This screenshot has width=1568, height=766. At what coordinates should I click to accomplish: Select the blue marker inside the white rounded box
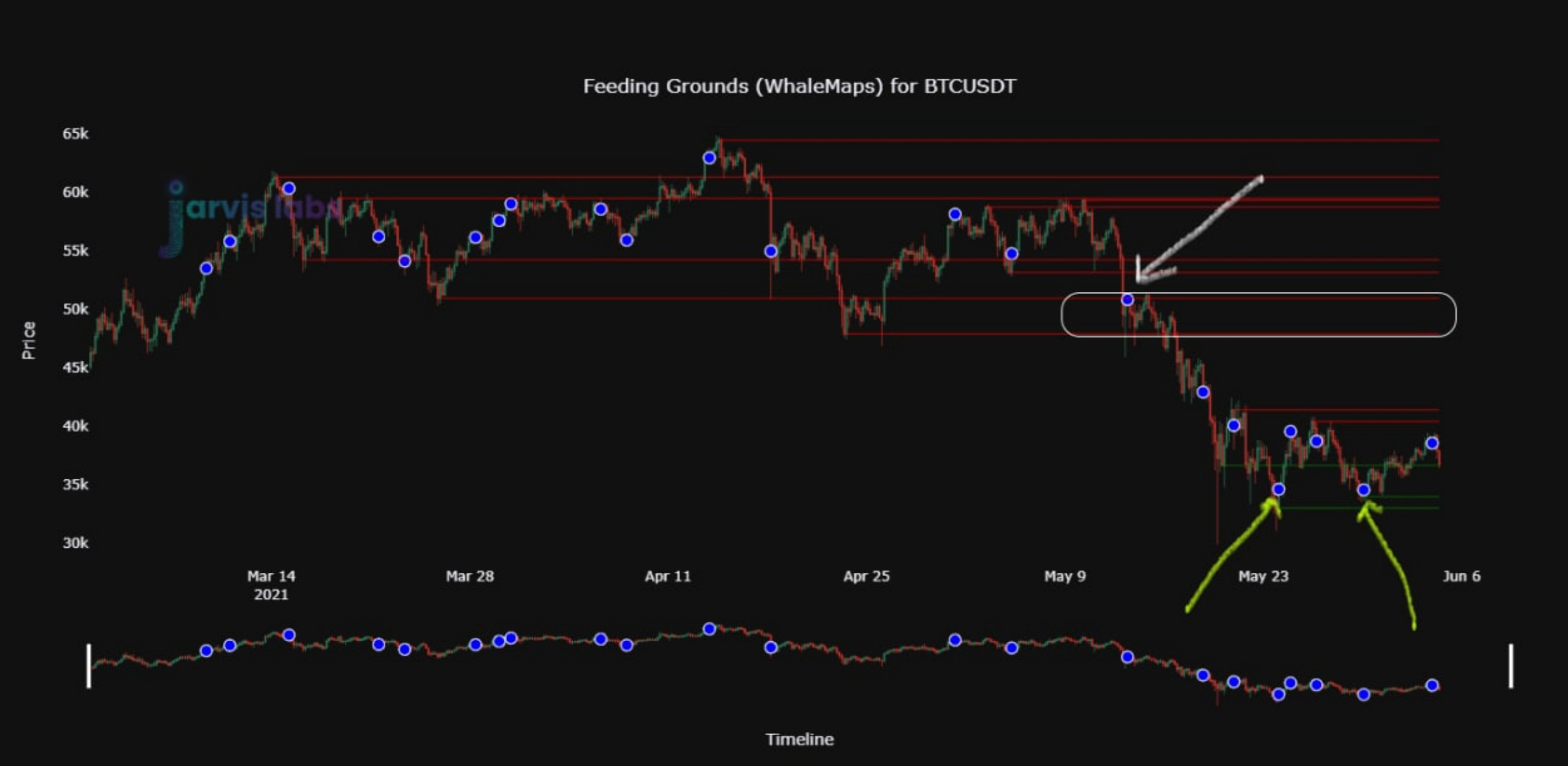(1128, 300)
